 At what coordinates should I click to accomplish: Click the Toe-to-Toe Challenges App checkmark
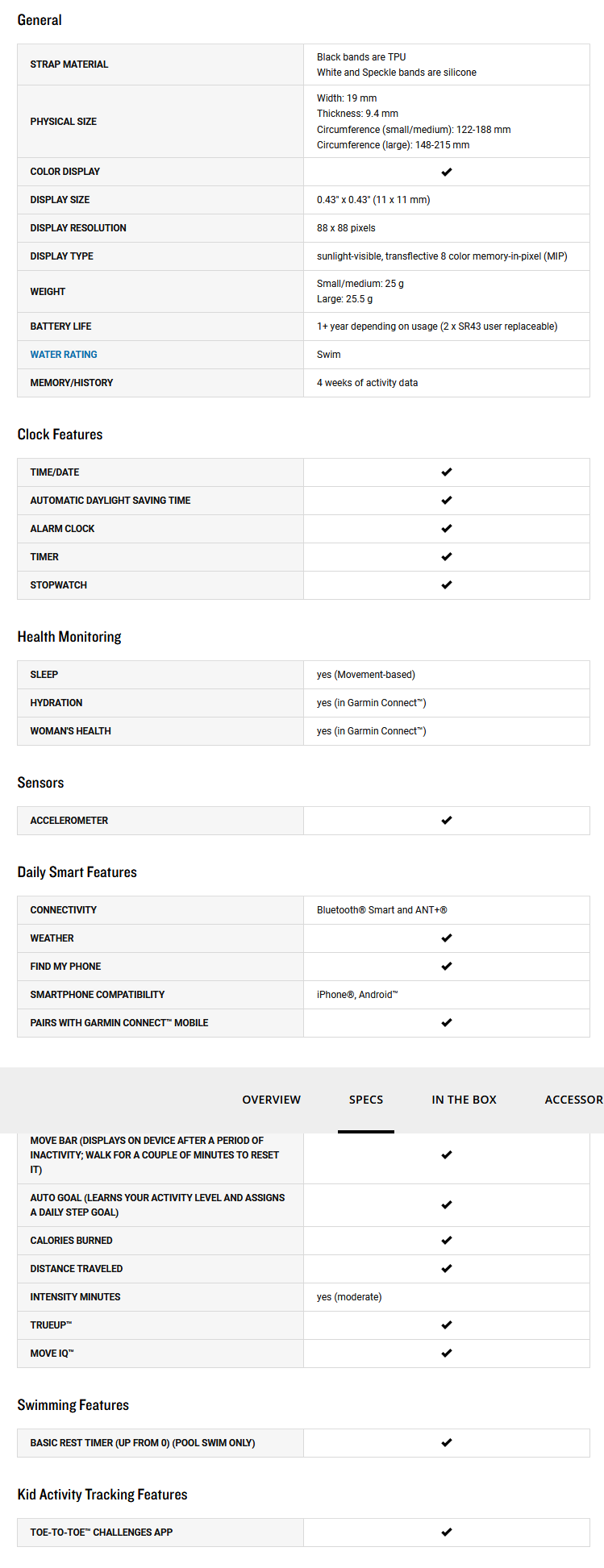(447, 1533)
